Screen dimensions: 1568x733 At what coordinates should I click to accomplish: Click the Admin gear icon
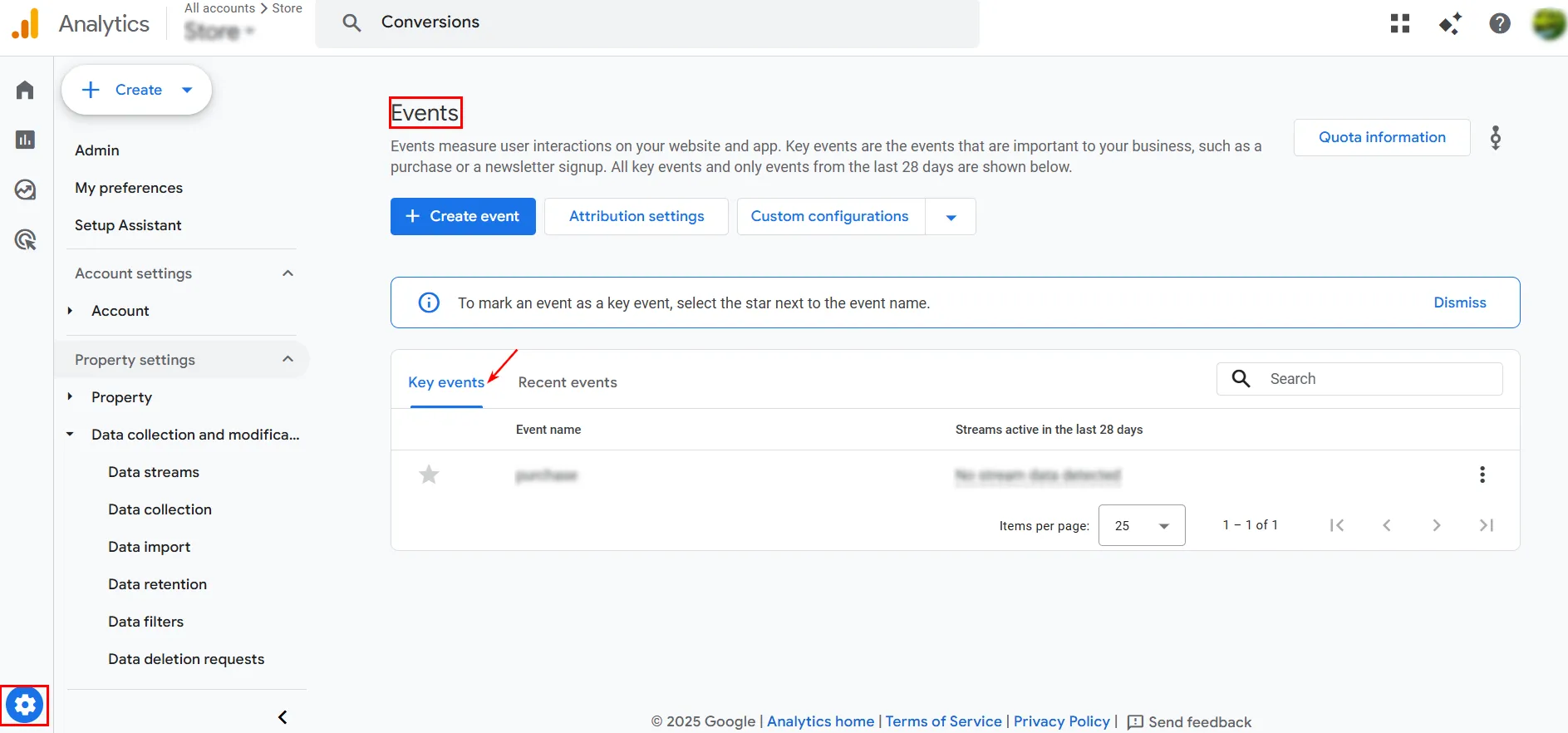(x=25, y=706)
